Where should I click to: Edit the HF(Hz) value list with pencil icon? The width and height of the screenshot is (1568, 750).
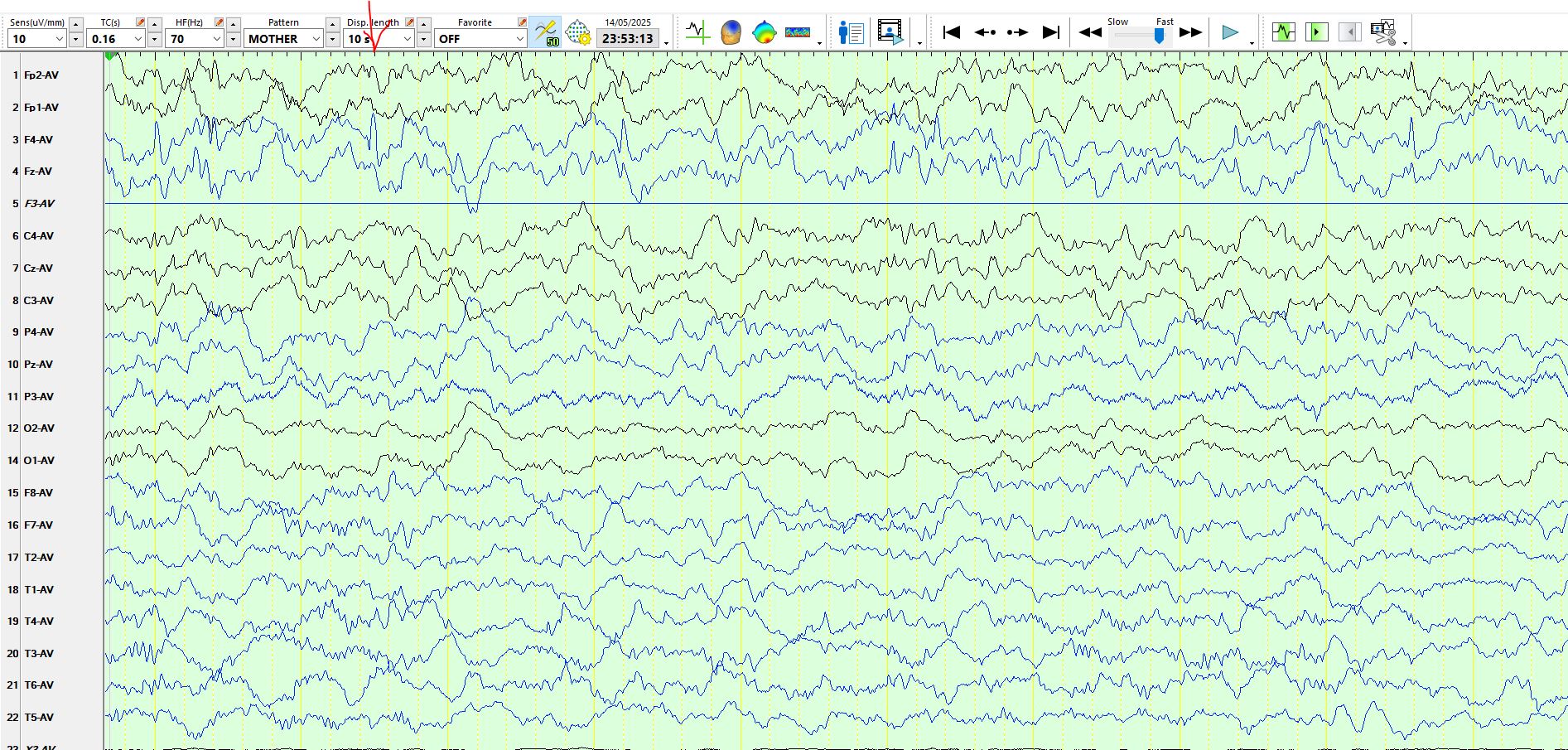click(x=219, y=22)
